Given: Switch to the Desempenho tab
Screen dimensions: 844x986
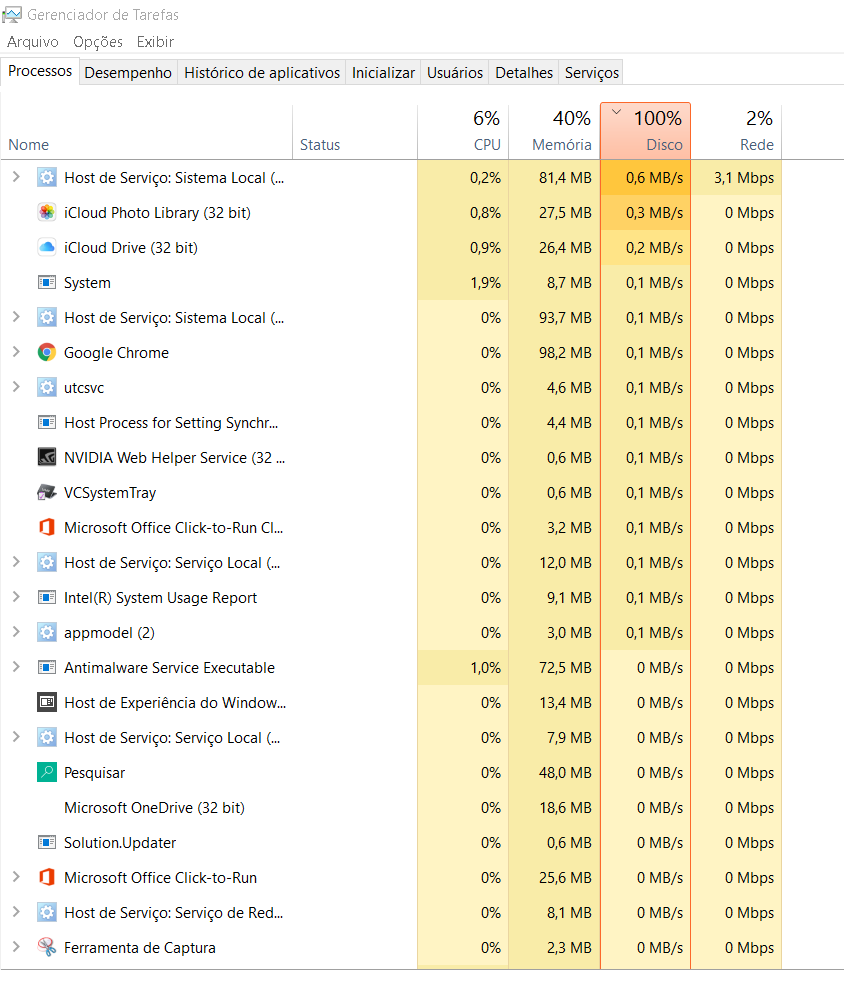Looking at the screenshot, I should tap(128, 73).
